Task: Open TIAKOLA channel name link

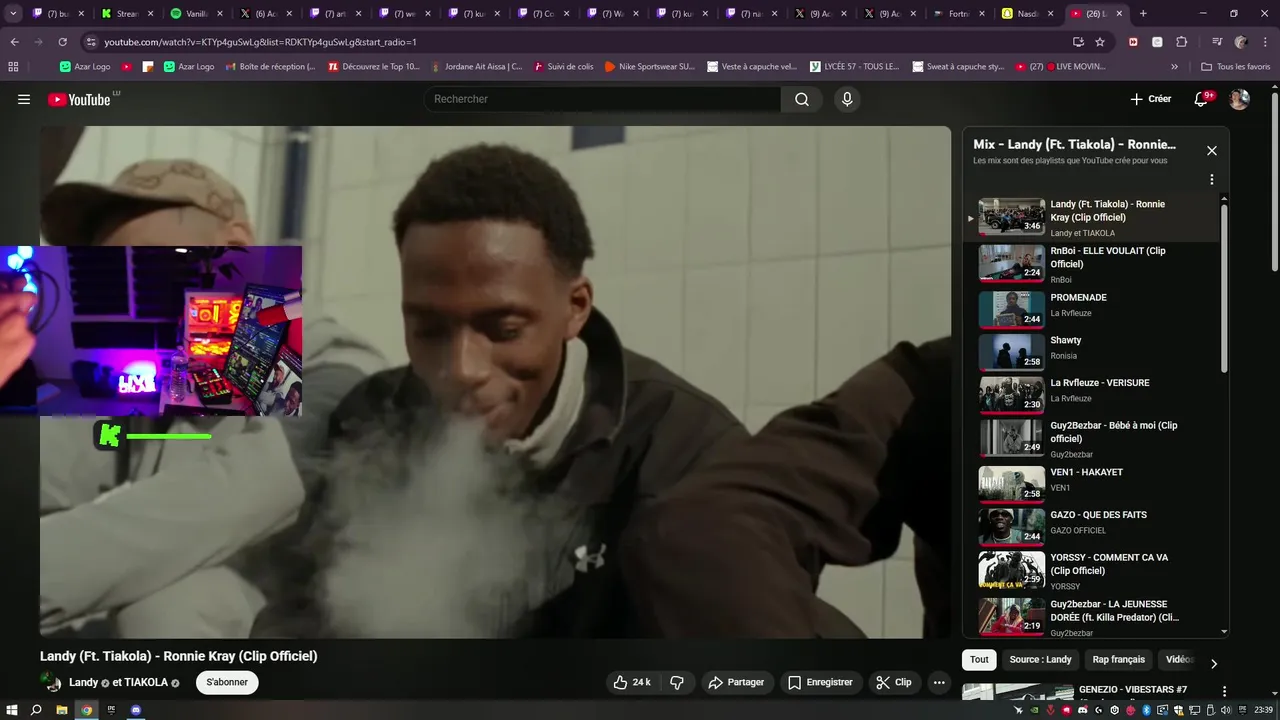Action: tap(145, 682)
